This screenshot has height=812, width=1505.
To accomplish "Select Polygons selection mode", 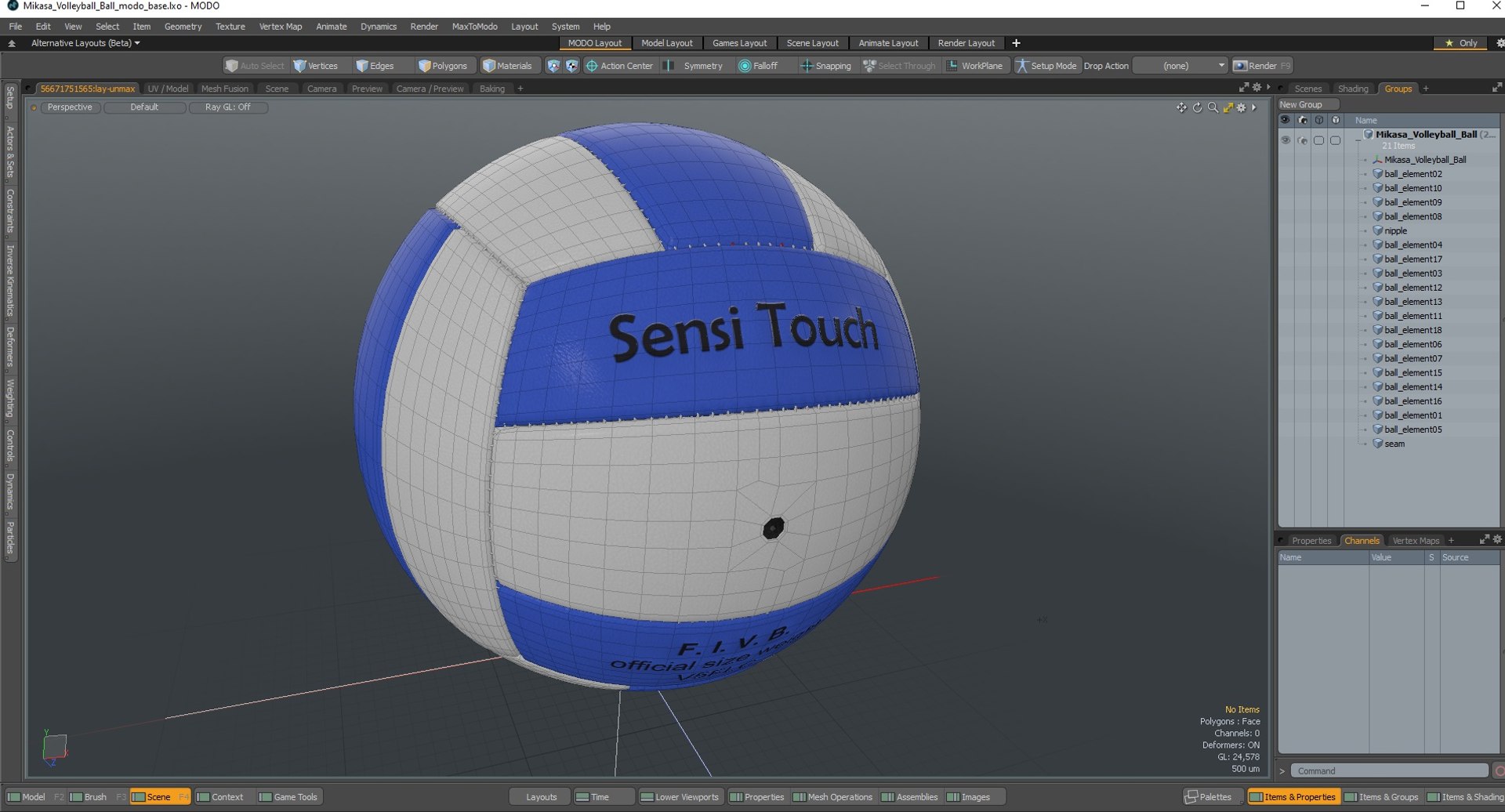I will point(443,66).
